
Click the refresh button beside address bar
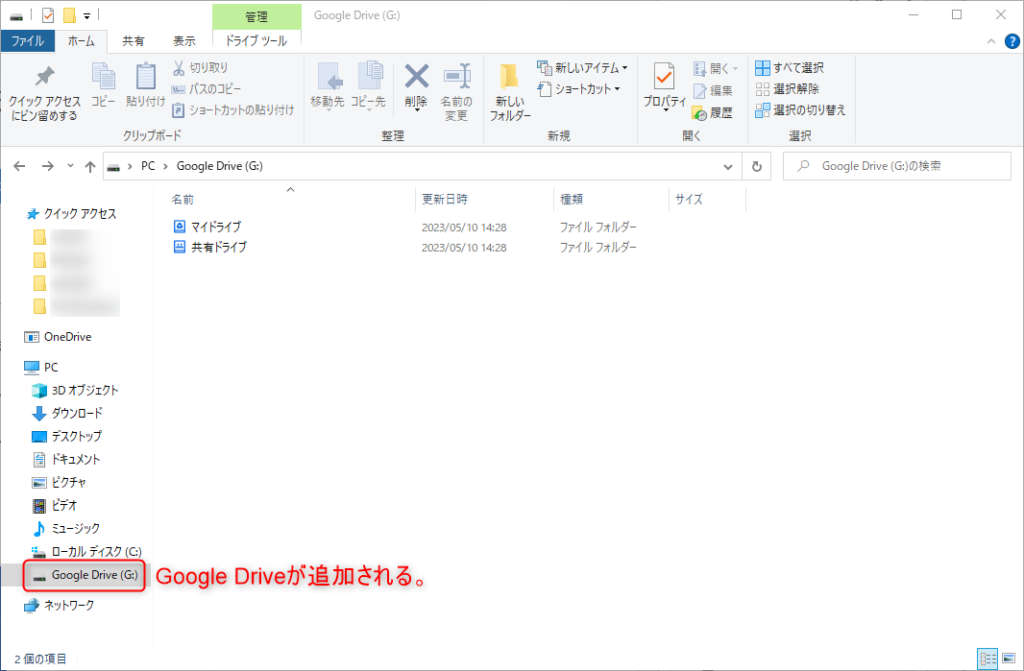[757, 167]
